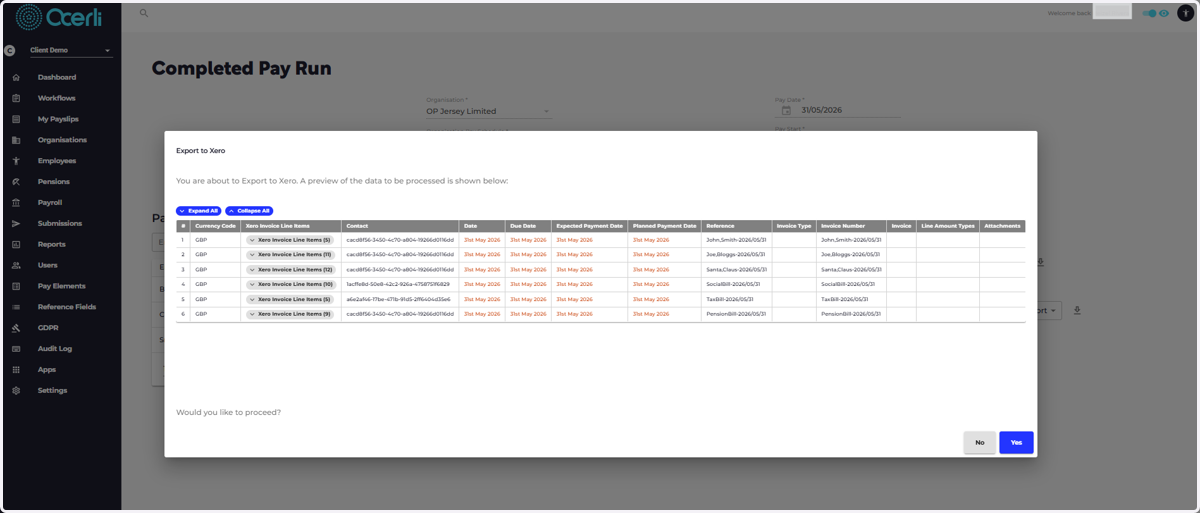Click the Currency Code column header
Image resolution: width=1200 pixels, height=513 pixels.
[x=216, y=226]
